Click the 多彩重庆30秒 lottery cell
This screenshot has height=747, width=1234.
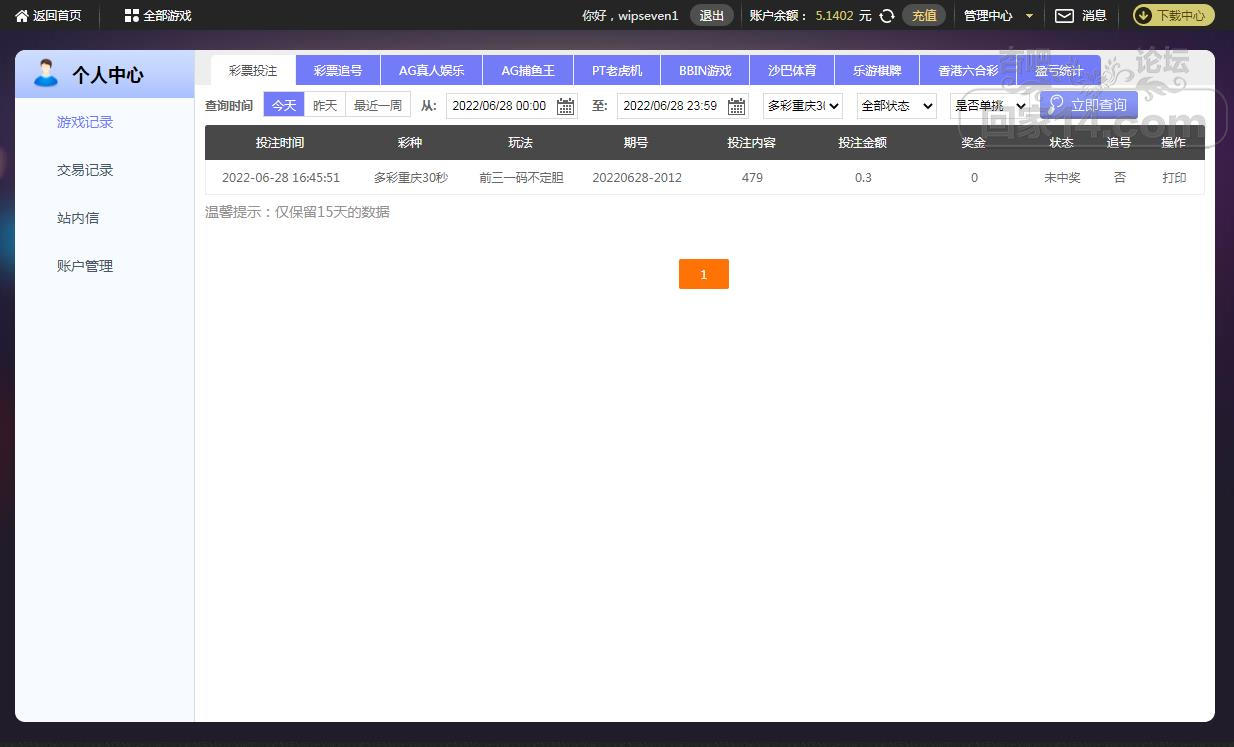click(411, 178)
